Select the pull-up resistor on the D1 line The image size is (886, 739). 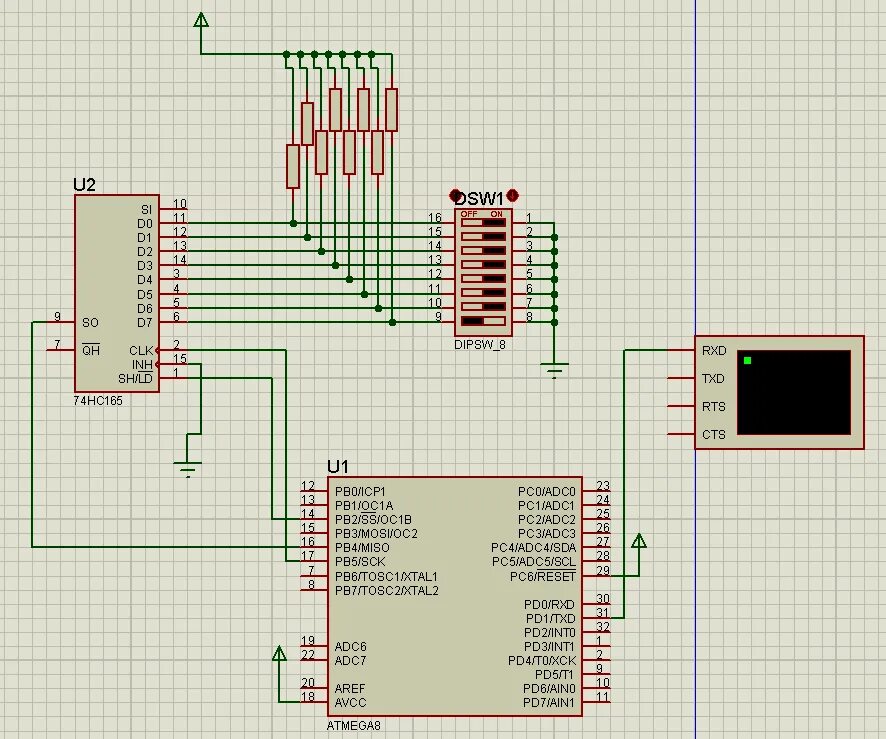[307, 124]
